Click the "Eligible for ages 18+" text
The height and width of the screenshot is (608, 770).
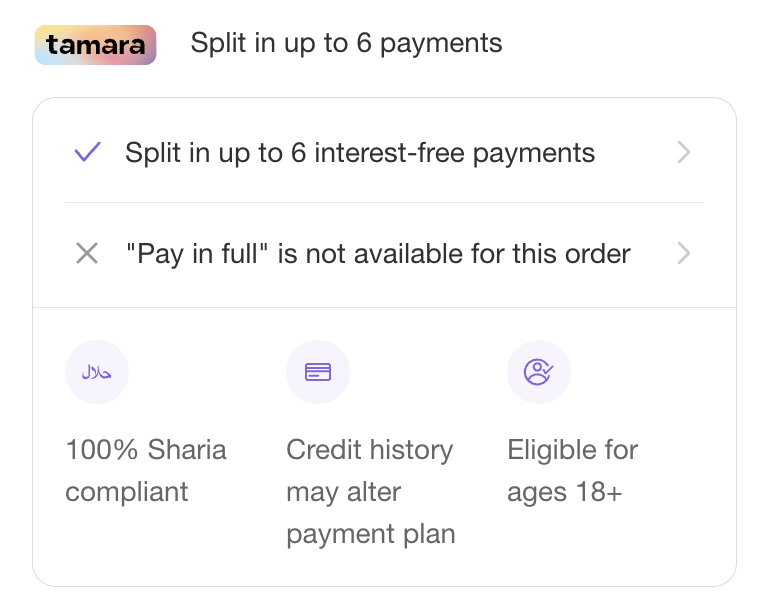pyautogui.click(x=572, y=471)
